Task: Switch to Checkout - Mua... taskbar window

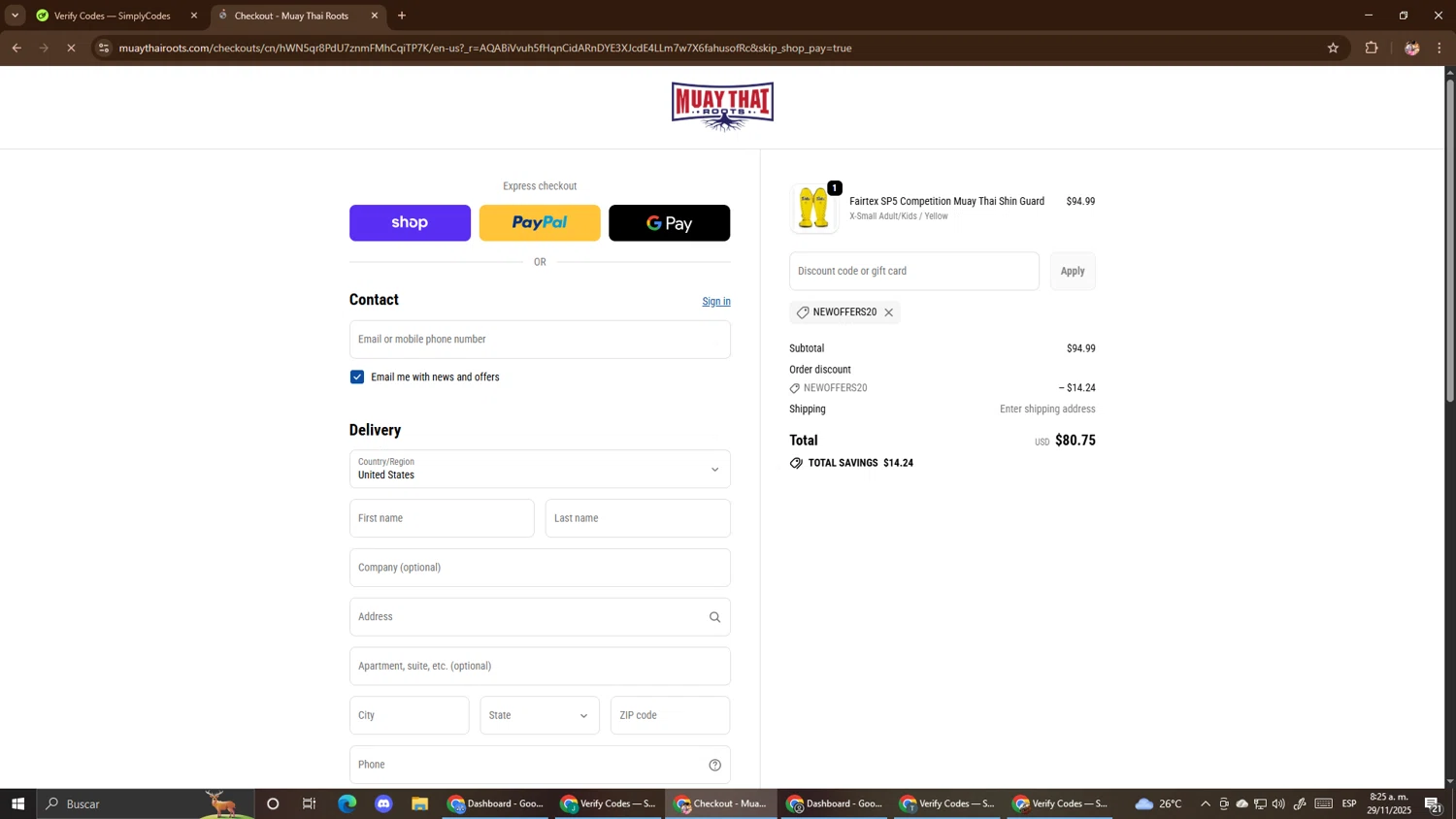Action: [721, 803]
